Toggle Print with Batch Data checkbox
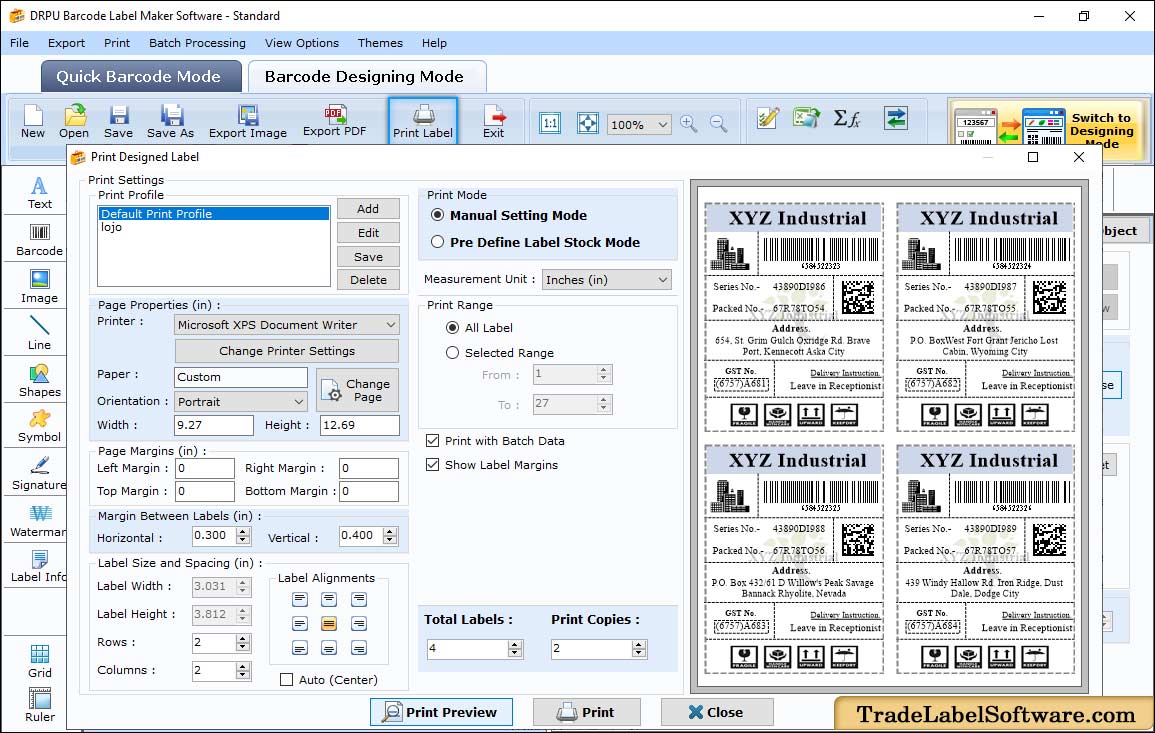Image resolution: width=1155 pixels, height=733 pixels. tap(432, 441)
